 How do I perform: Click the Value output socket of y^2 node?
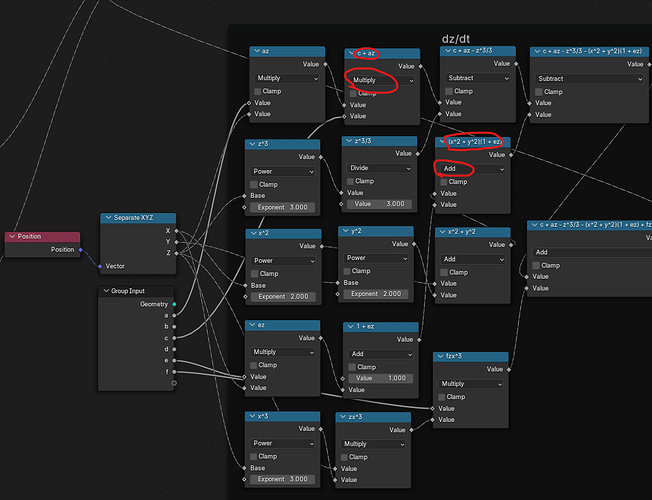(x=414, y=244)
